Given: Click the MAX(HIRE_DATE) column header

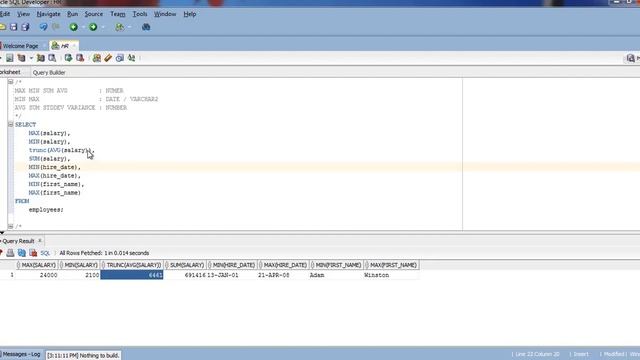Looking at the screenshot, I should tap(283, 265).
